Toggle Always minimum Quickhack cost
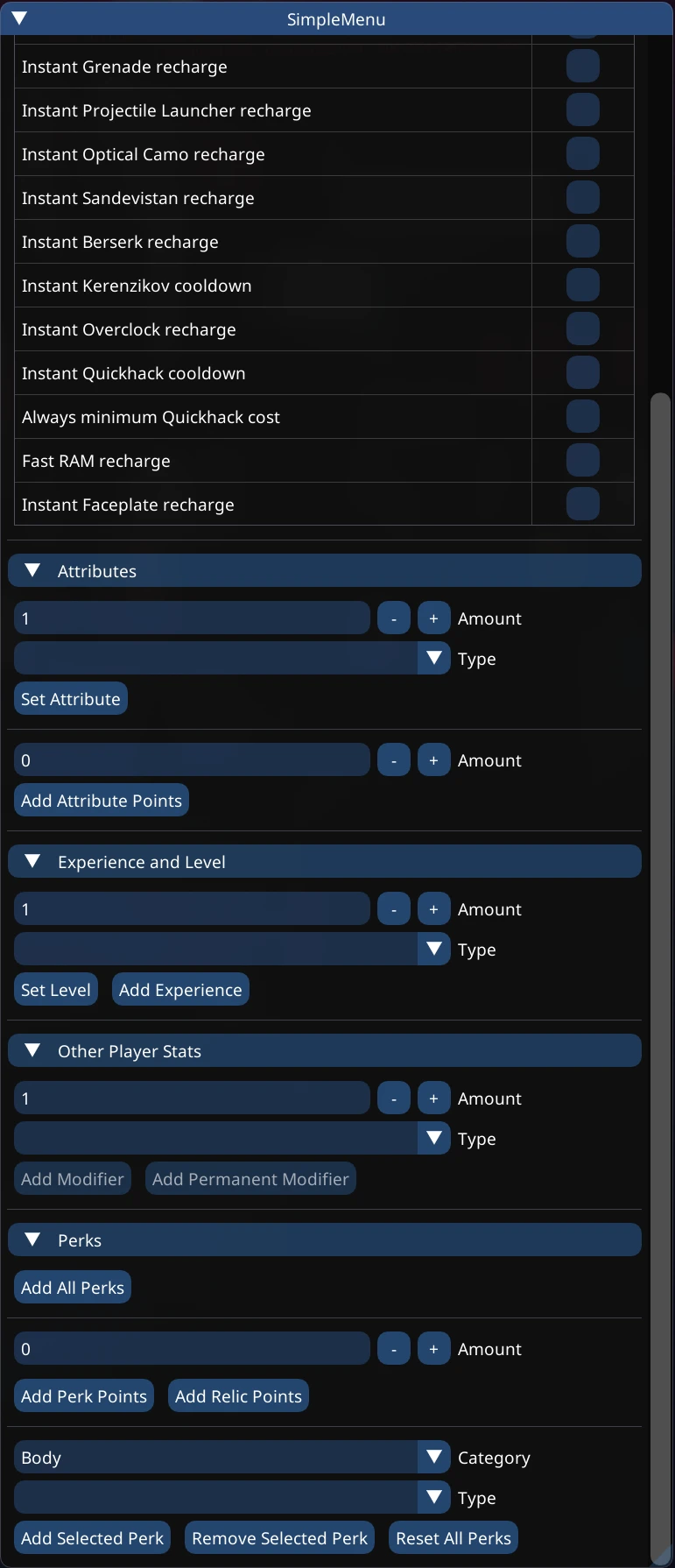 [581, 415]
